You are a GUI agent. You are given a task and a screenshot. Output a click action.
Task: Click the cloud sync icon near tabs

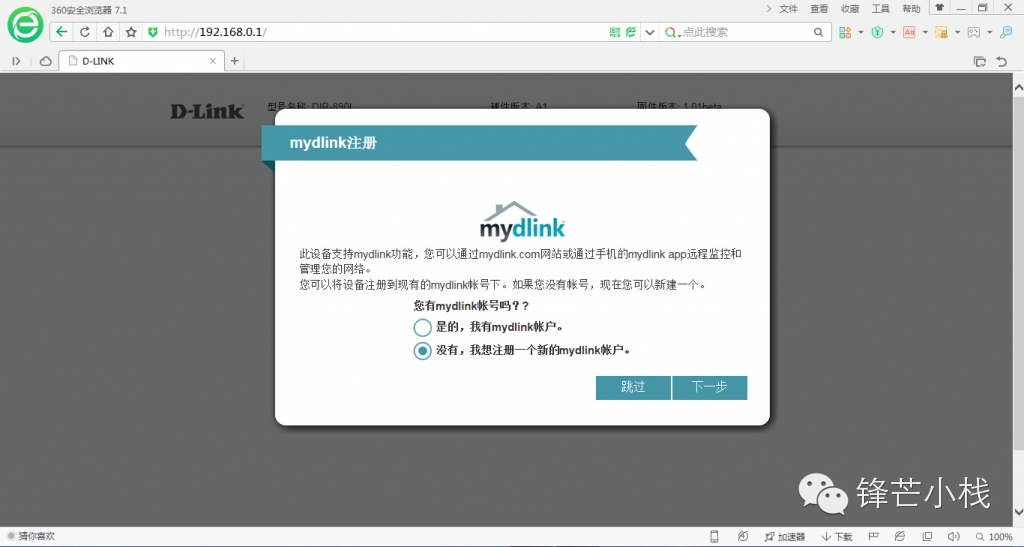point(46,61)
